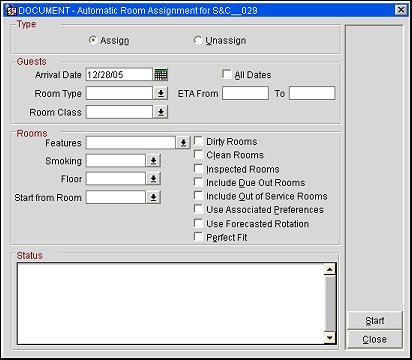
Task: Expand the Room Class dropdown list
Action: pyautogui.click(x=160, y=112)
